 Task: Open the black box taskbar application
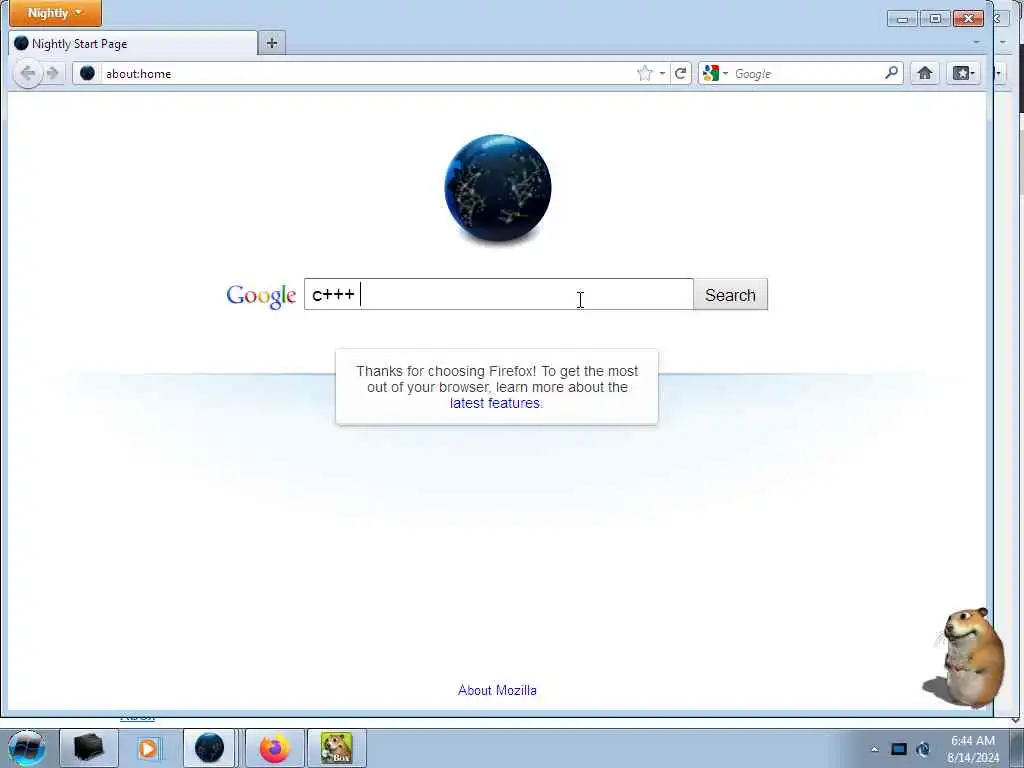[88, 748]
